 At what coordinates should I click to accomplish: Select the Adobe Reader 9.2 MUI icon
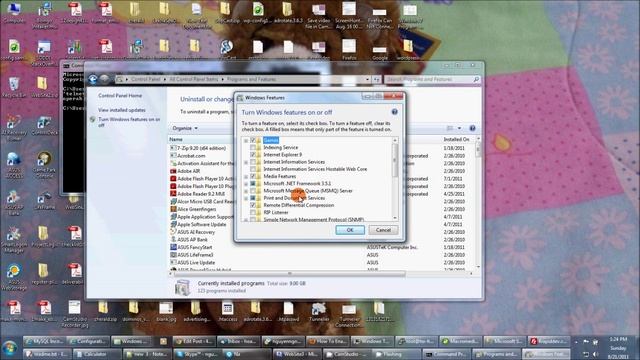click(173, 194)
